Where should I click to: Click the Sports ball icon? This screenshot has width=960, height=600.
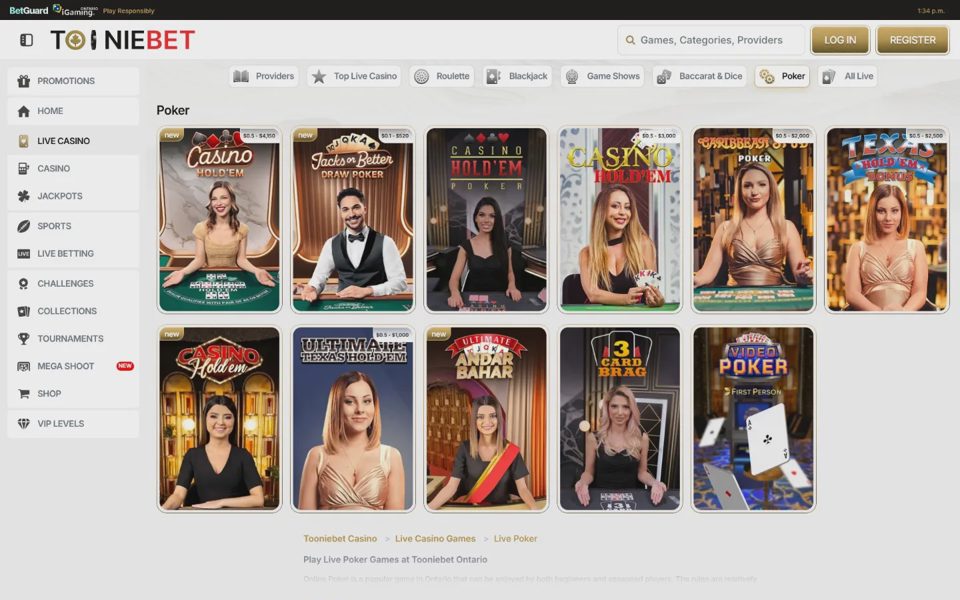point(23,226)
